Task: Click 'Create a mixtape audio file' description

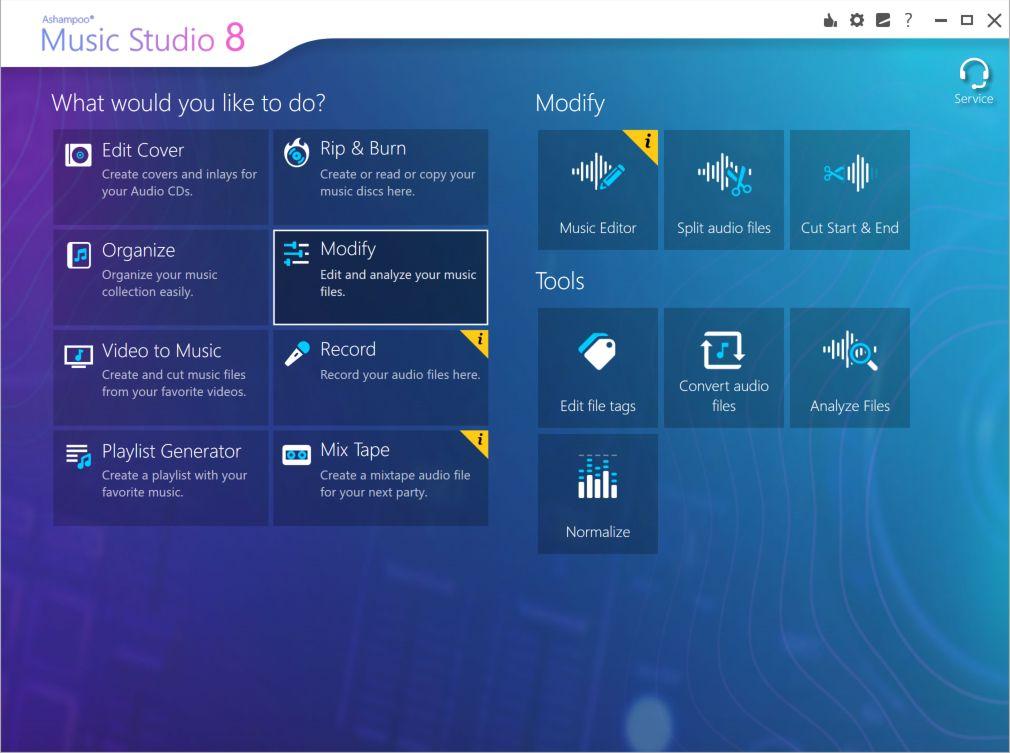Action: tap(395, 483)
